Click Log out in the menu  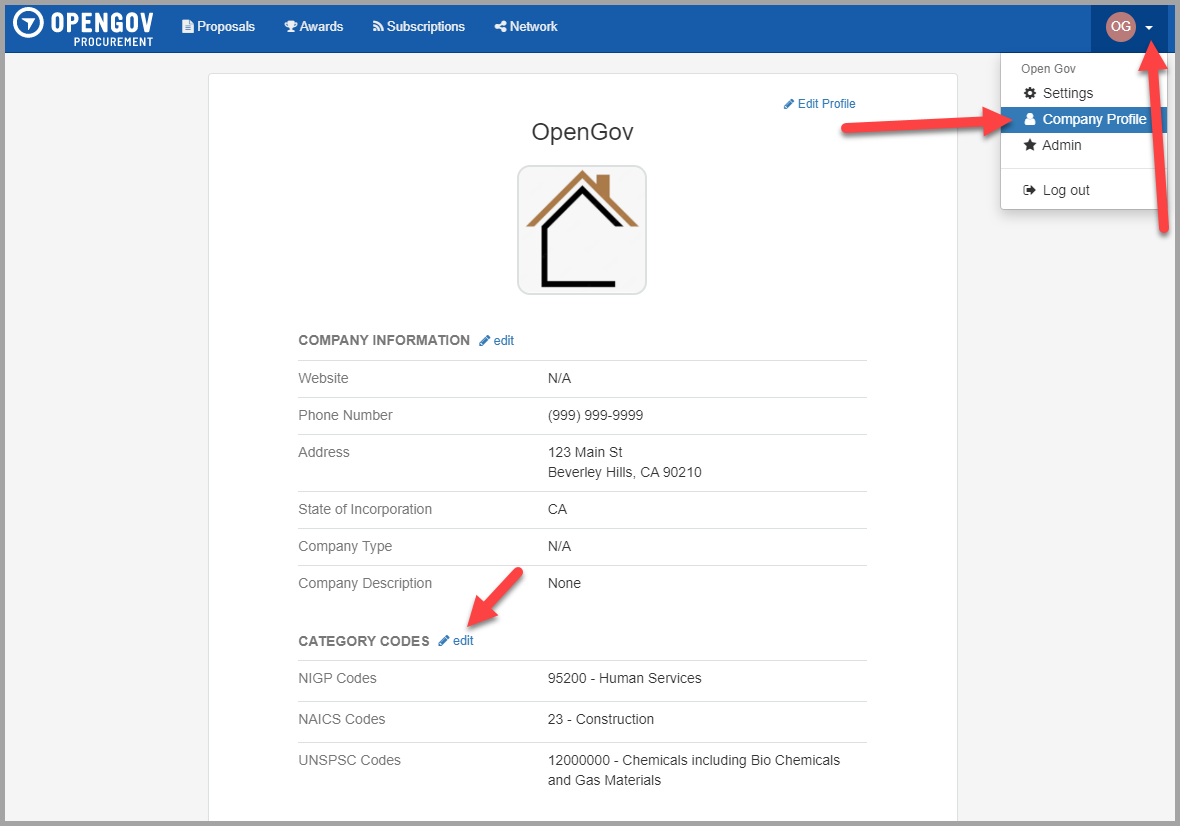(x=1066, y=190)
